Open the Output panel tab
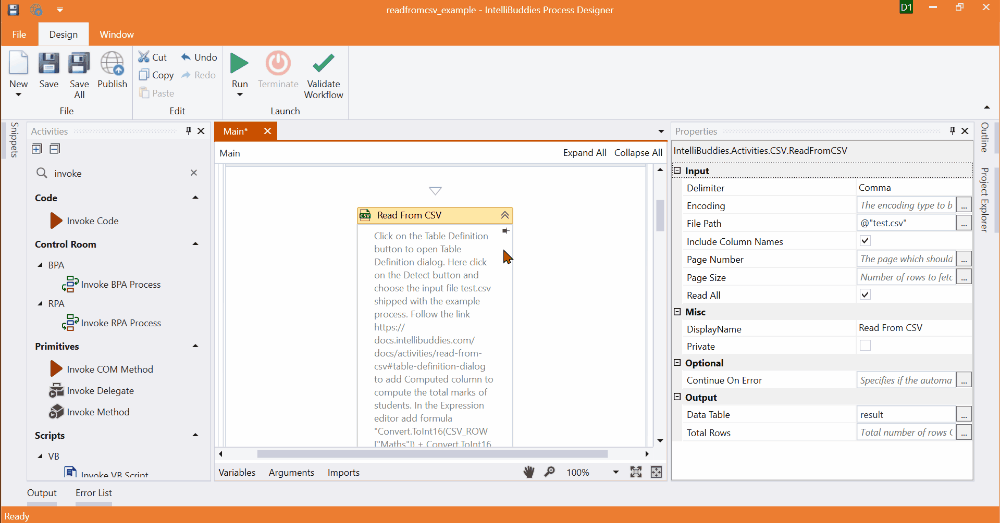 point(41,492)
